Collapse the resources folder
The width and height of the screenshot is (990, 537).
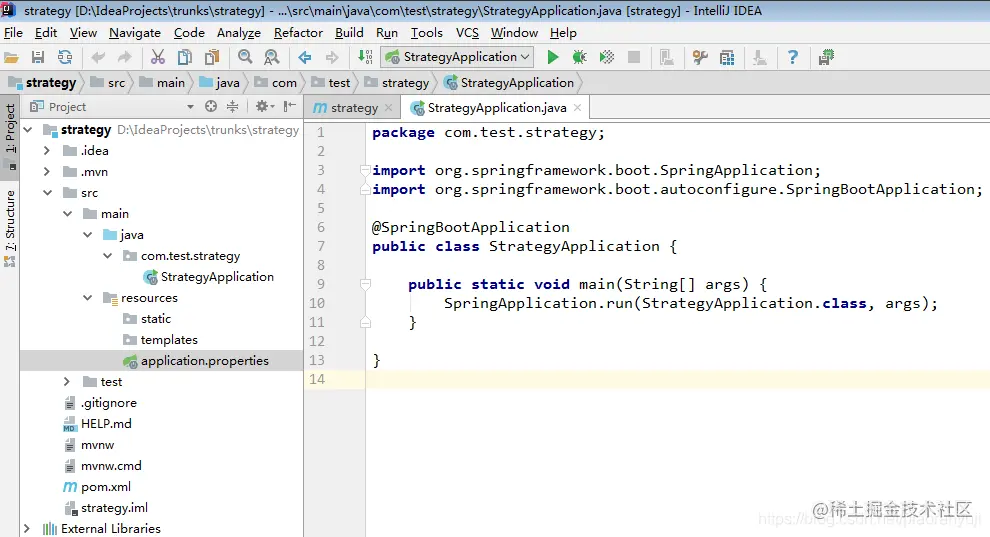pyautogui.click(x=88, y=298)
